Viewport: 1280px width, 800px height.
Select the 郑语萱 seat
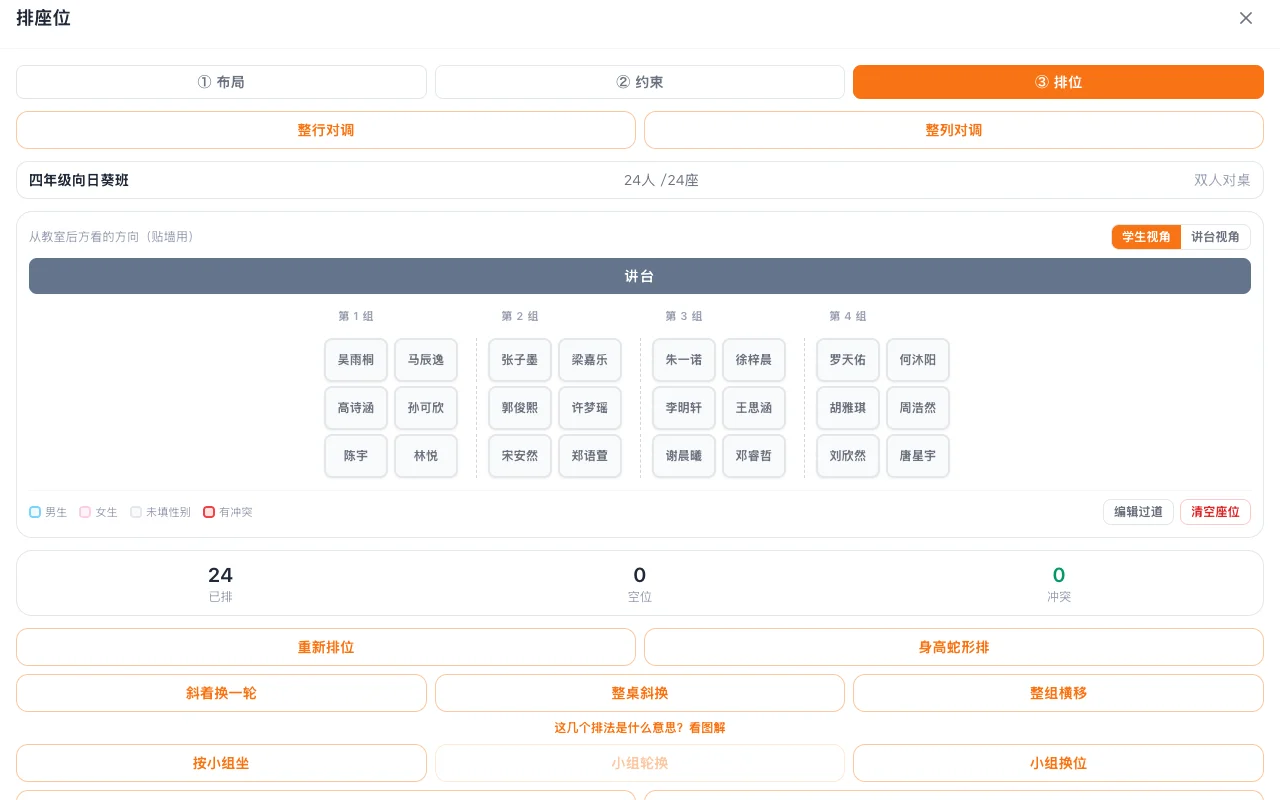(x=590, y=456)
